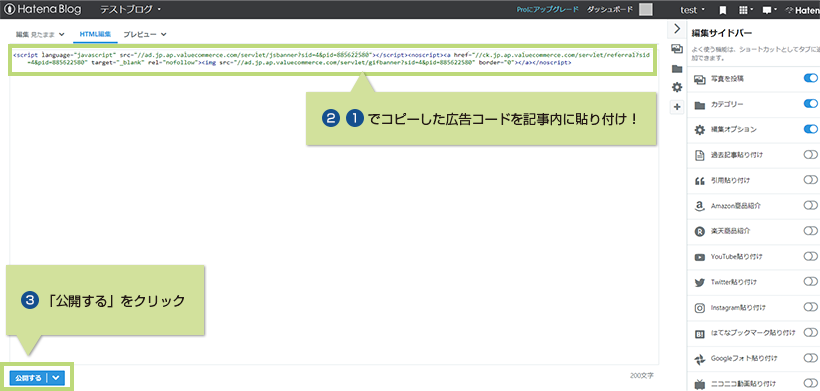Toggle off 編集オプション shortcut
The image size is (820, 391).
click(811, 129)
